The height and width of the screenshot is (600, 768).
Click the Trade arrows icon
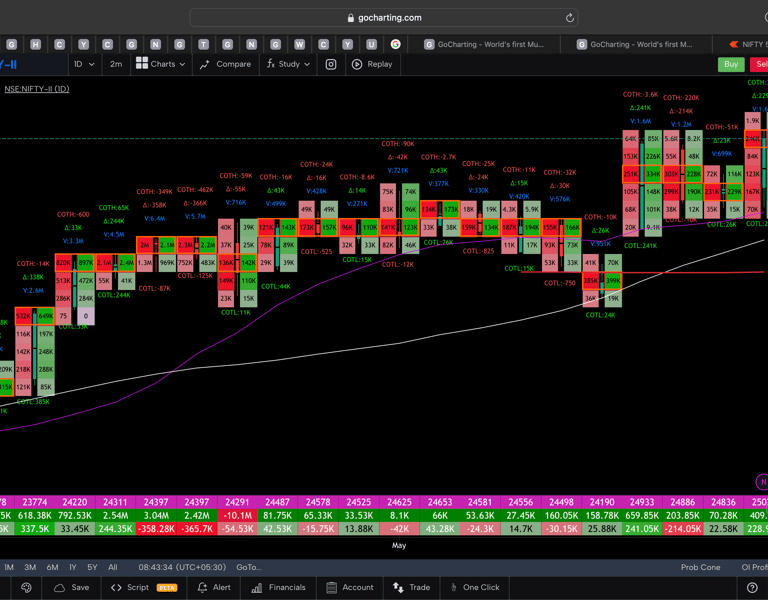[x=398, y=587]
